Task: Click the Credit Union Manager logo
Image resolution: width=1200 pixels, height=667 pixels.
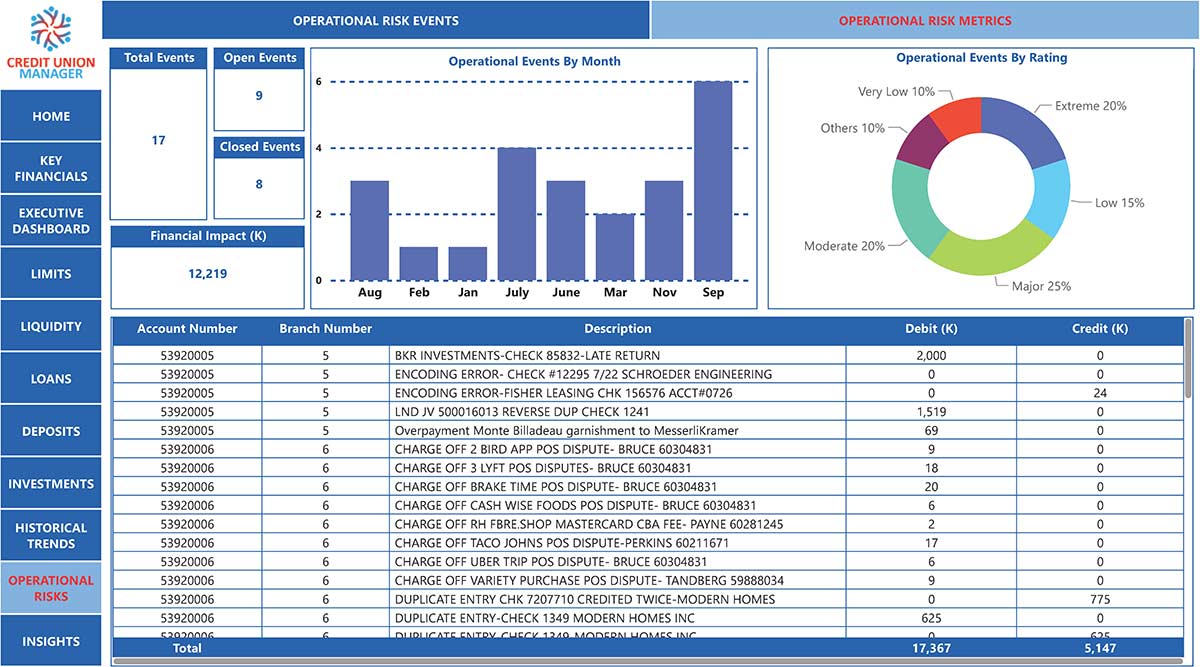Action: point(51,44)
